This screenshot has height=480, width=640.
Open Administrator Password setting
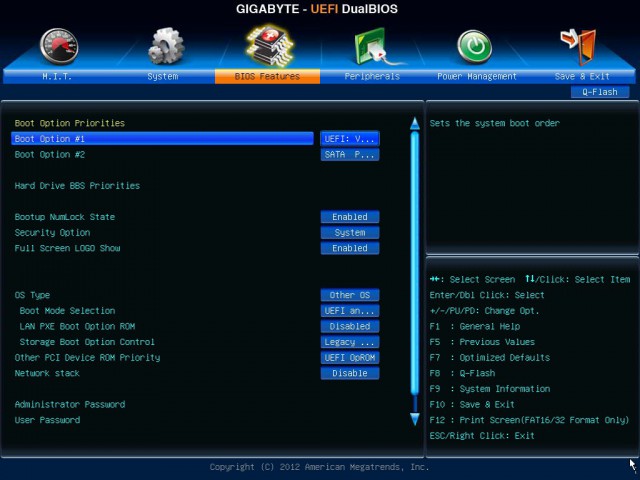tap(70, 404)
